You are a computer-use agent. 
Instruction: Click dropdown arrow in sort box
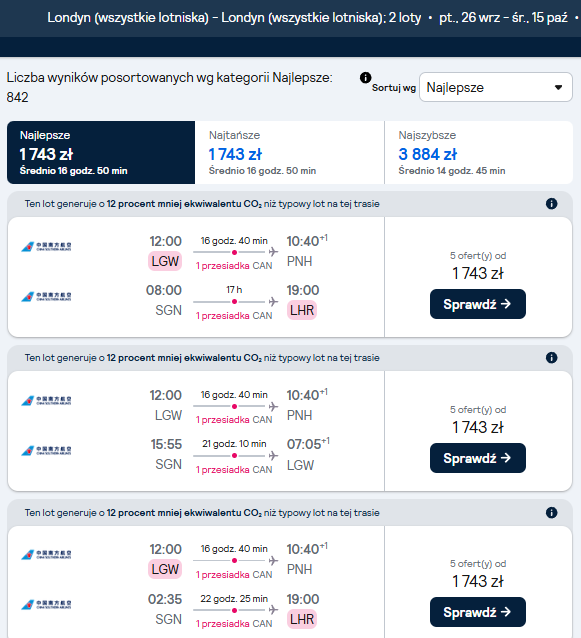click(x=559, y=87)
